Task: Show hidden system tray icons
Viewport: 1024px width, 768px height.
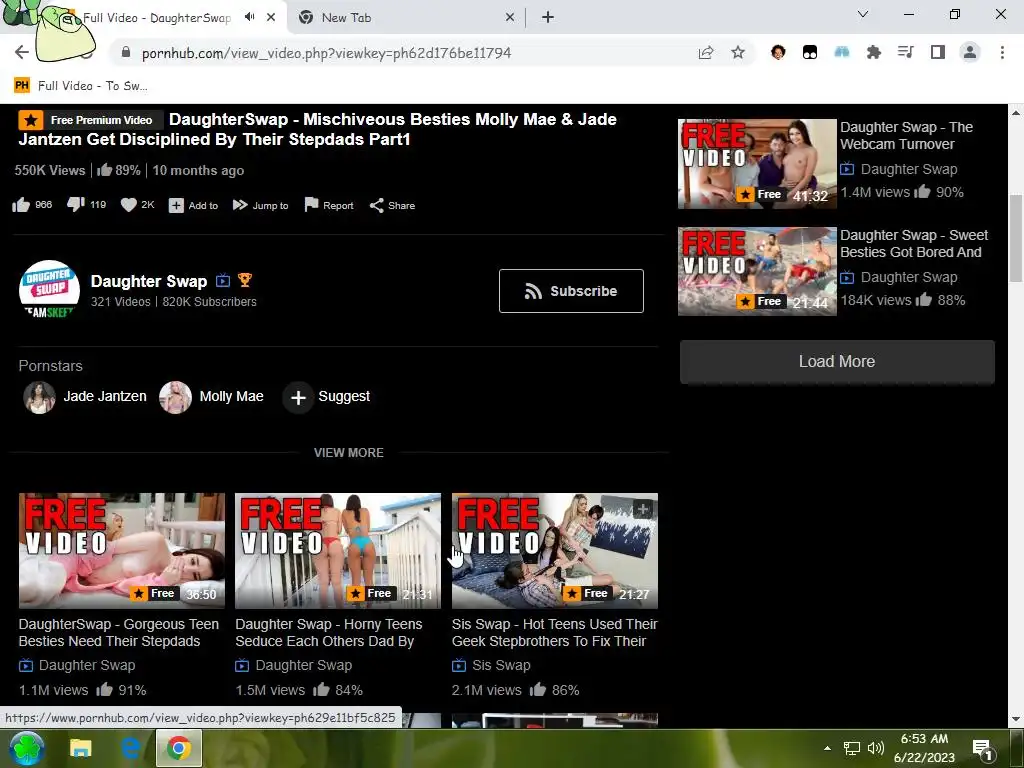Action: tap(827, 748)
